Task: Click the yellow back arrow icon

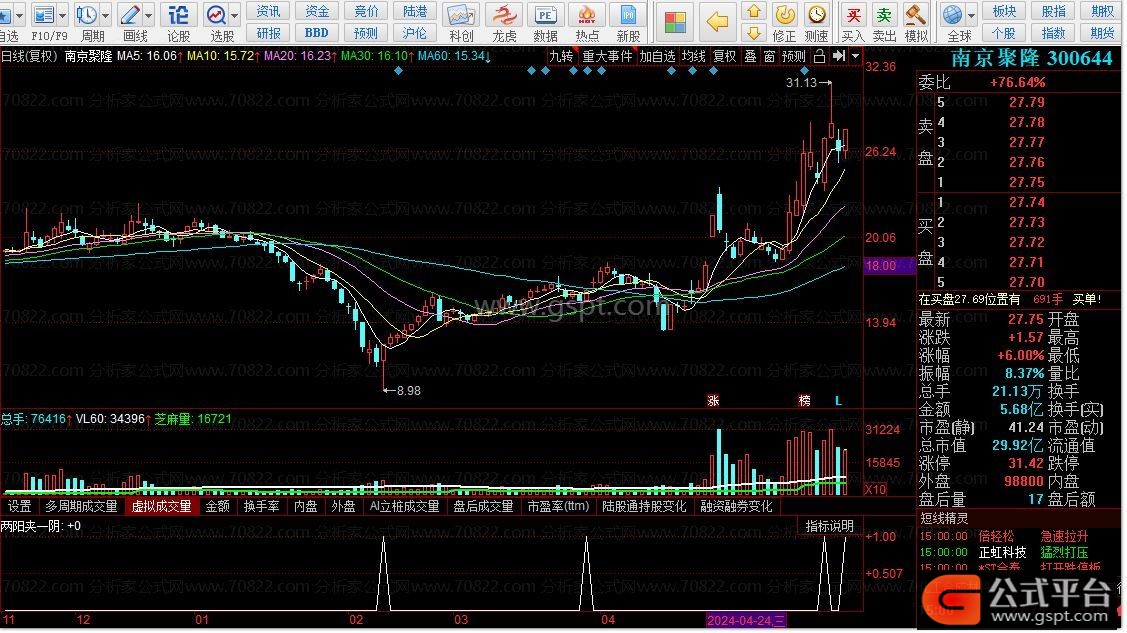Action: [717, 22]
